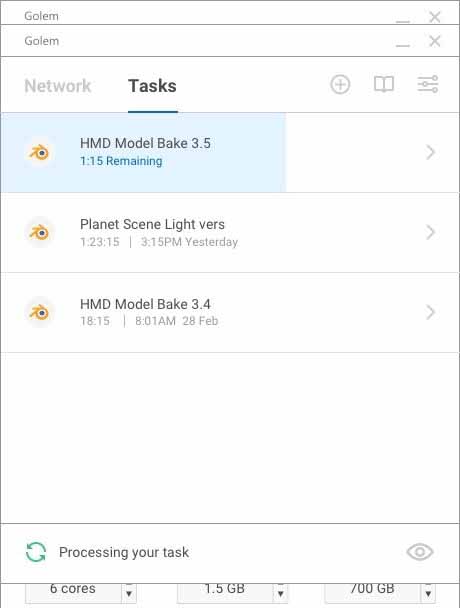The width and height of the screenshot is (460, 608).
Task: Open the 700 GB dropdown arrow
Action: 428,593
